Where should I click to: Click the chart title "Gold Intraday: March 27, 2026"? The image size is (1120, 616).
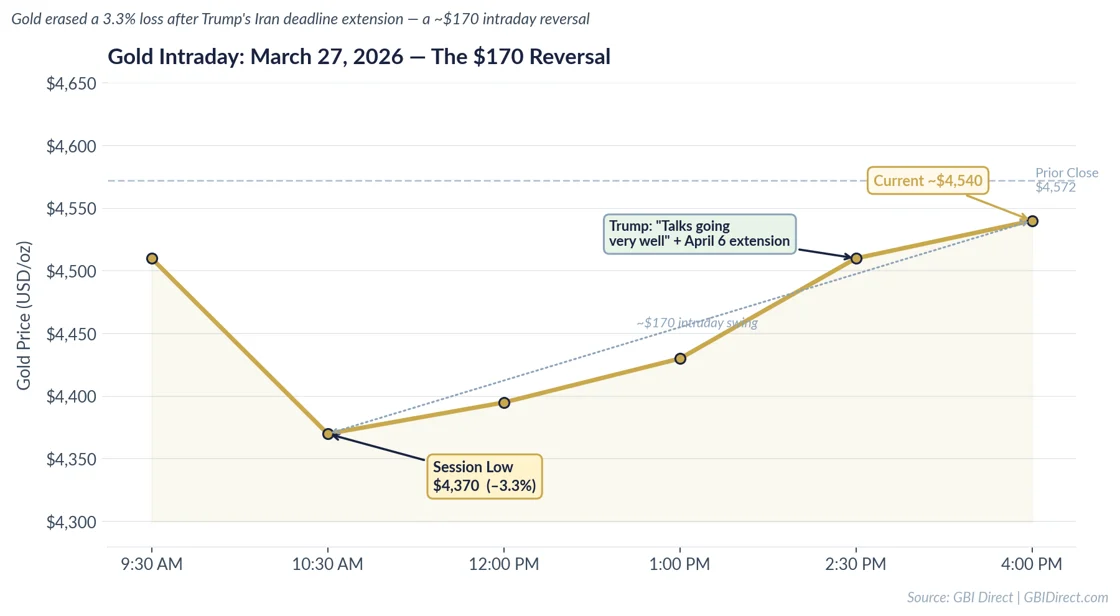click(358, 57)
